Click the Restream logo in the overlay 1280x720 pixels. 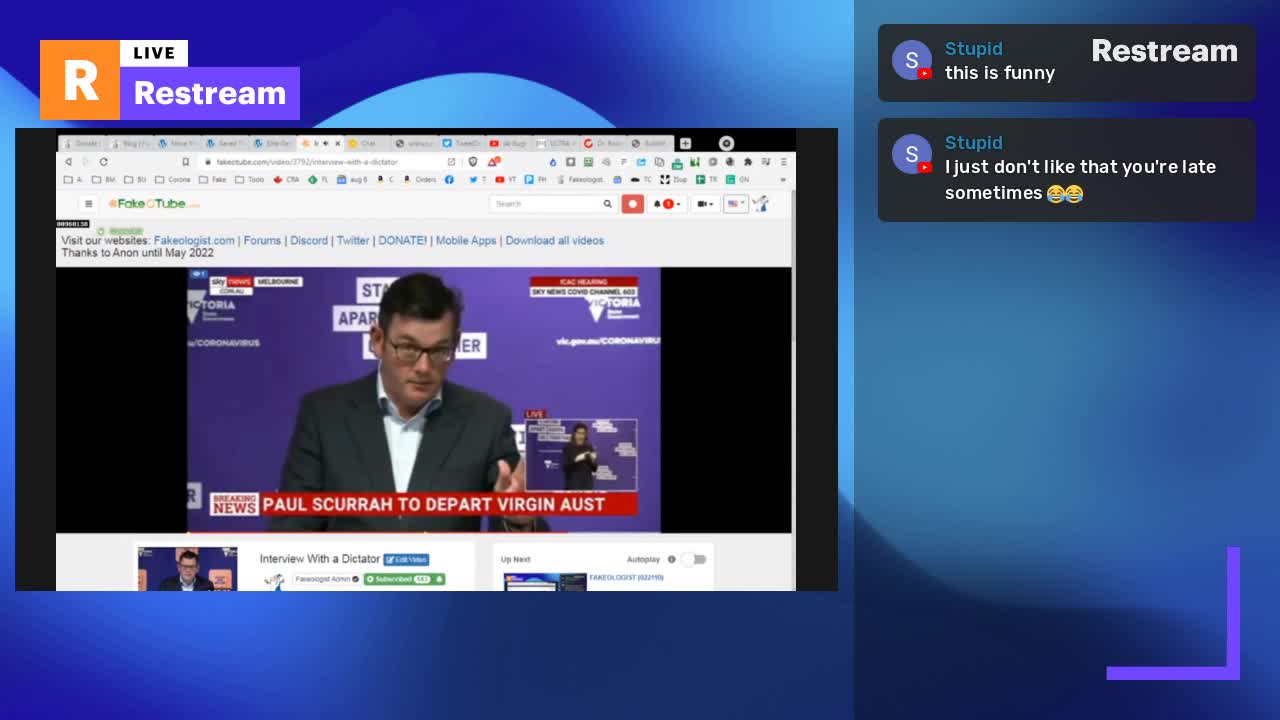[x=170, y=80]
